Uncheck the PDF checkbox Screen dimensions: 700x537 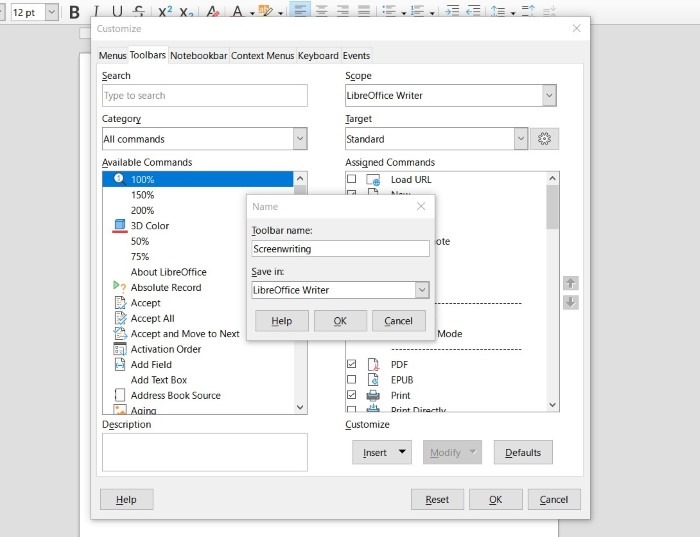pyautogui.click(x=352, y=364)
